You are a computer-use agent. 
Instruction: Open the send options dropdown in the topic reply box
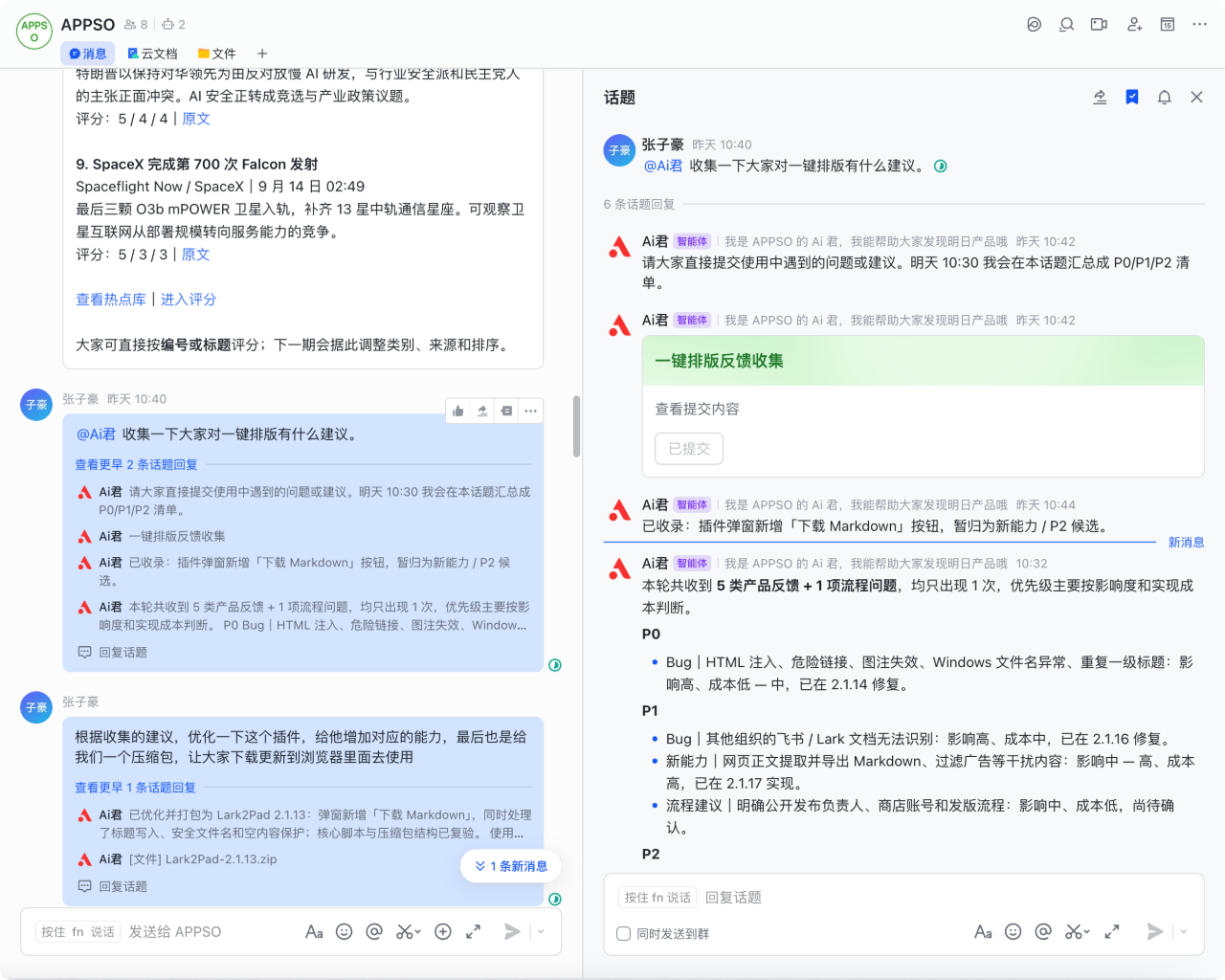pos(1184,931)
